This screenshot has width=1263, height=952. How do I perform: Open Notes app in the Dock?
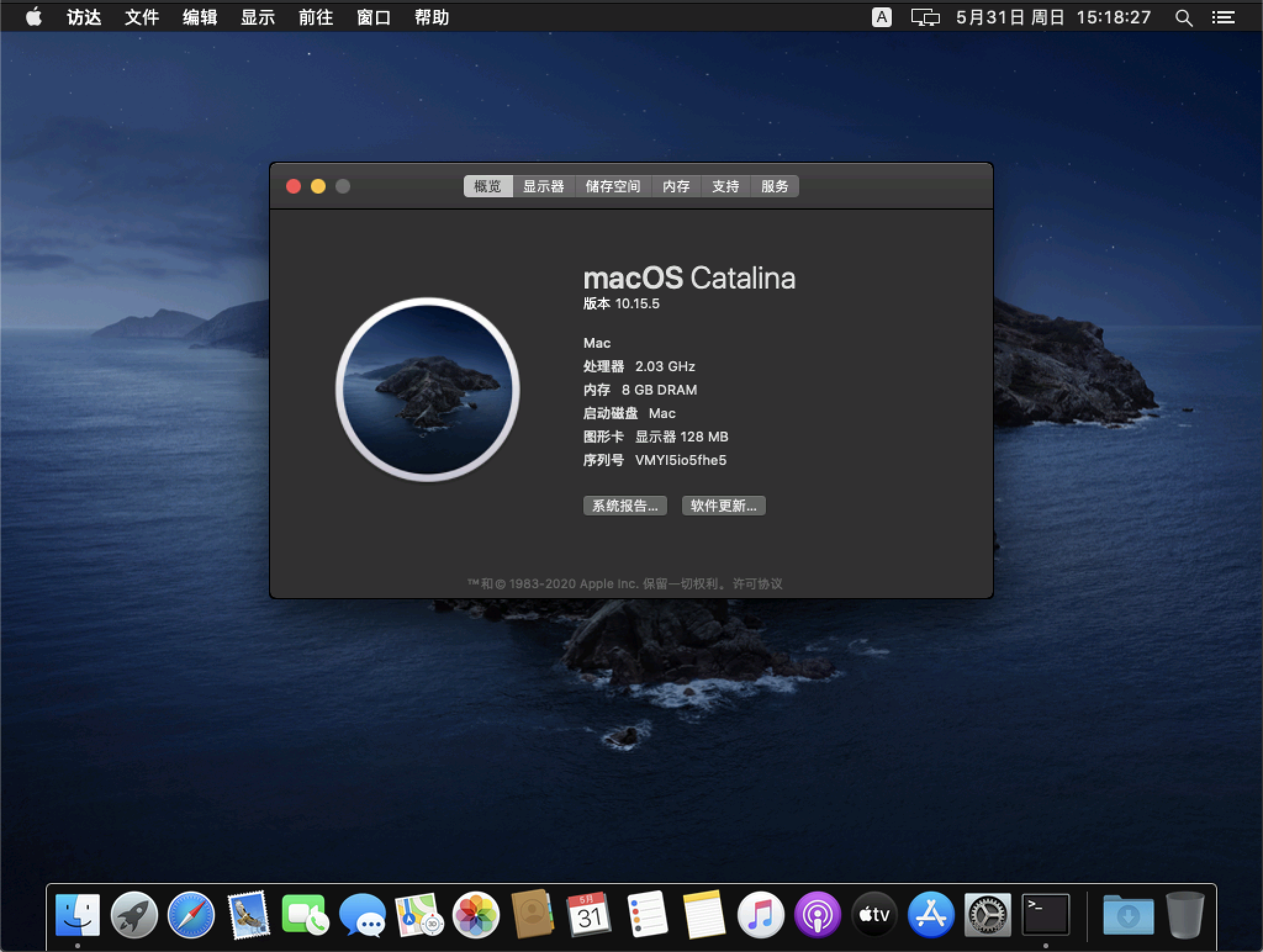click(704, 915)
